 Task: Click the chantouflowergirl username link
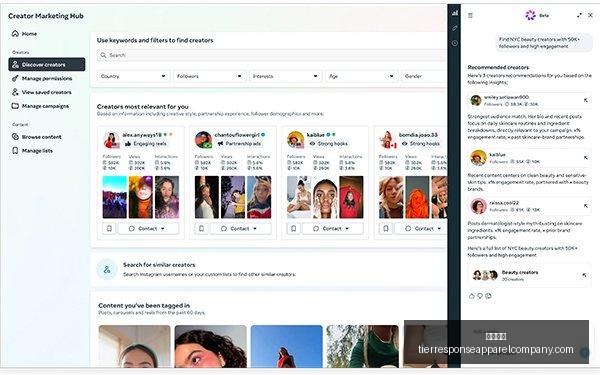237,135
